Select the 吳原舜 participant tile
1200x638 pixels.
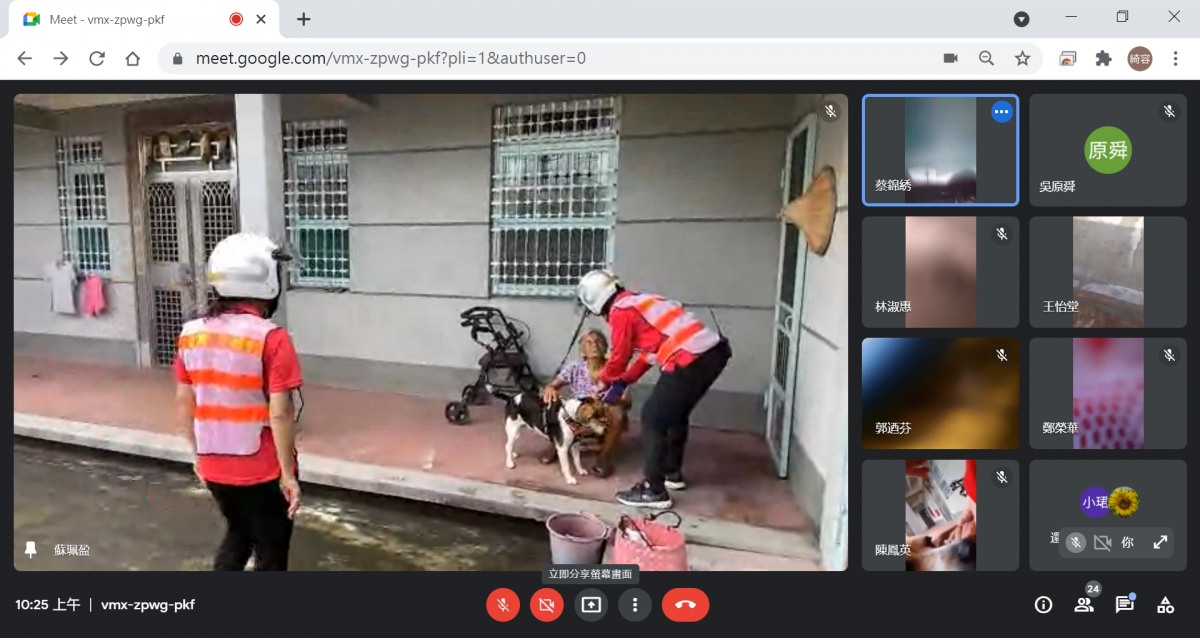pyautogui.click(x=1107, y=150)
